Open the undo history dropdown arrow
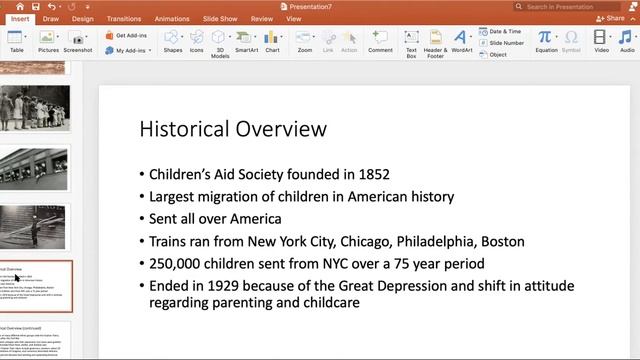This screenshot has height=360, width=640. tap(60, 7)
